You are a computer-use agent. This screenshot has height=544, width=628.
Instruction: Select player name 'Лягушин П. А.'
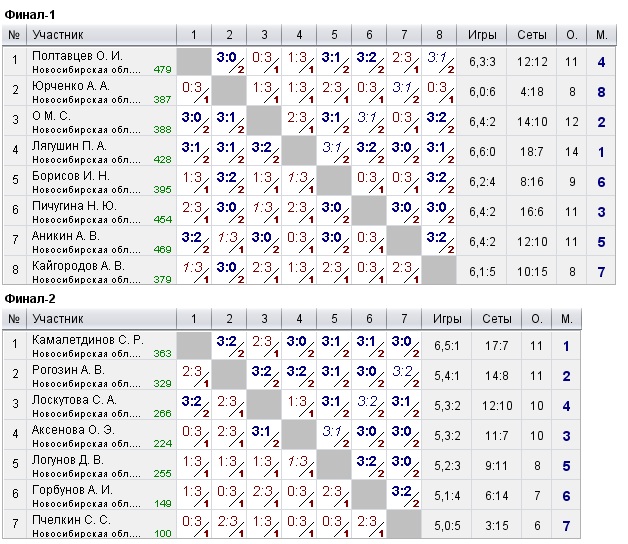tap(69, 146)
